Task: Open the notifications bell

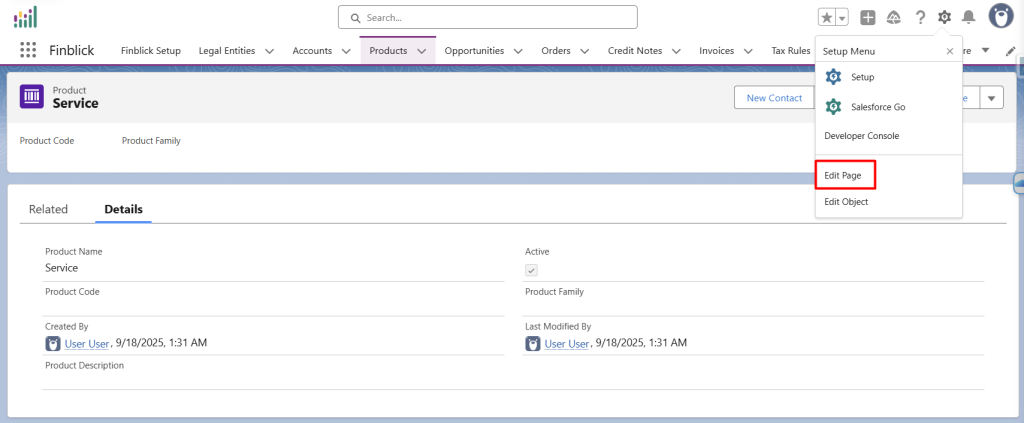Action: coord(968,17)
